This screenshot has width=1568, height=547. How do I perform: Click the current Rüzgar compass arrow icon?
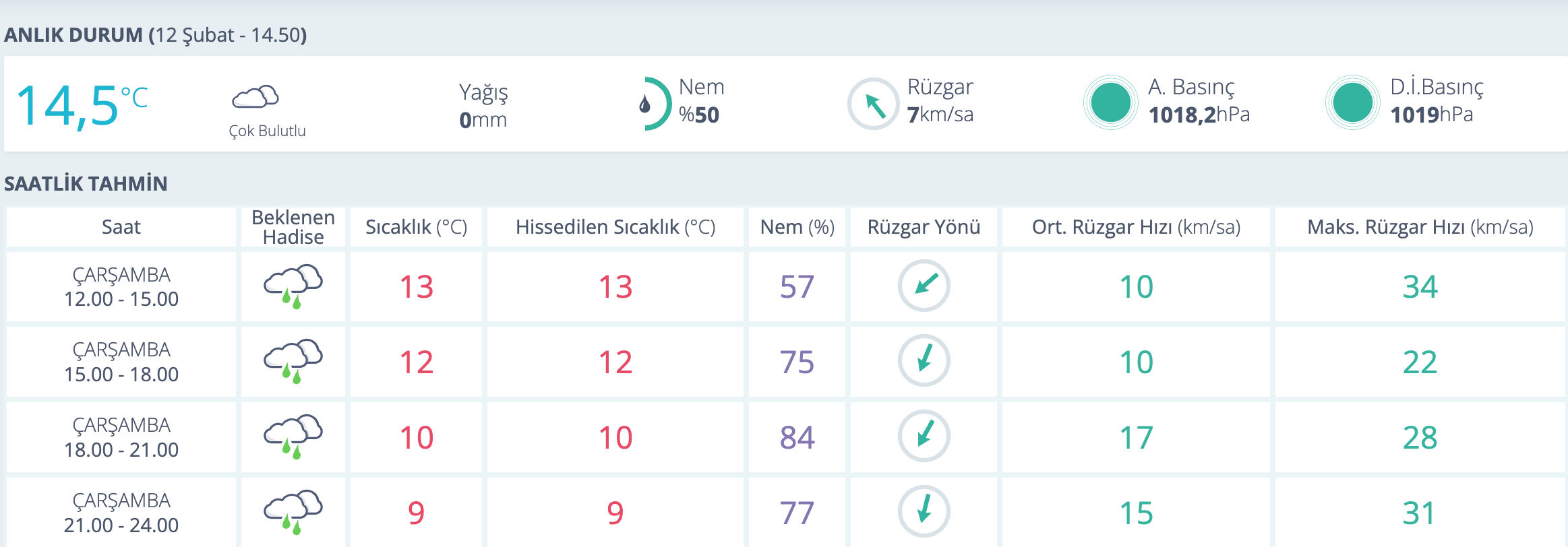tap(873, 104)
